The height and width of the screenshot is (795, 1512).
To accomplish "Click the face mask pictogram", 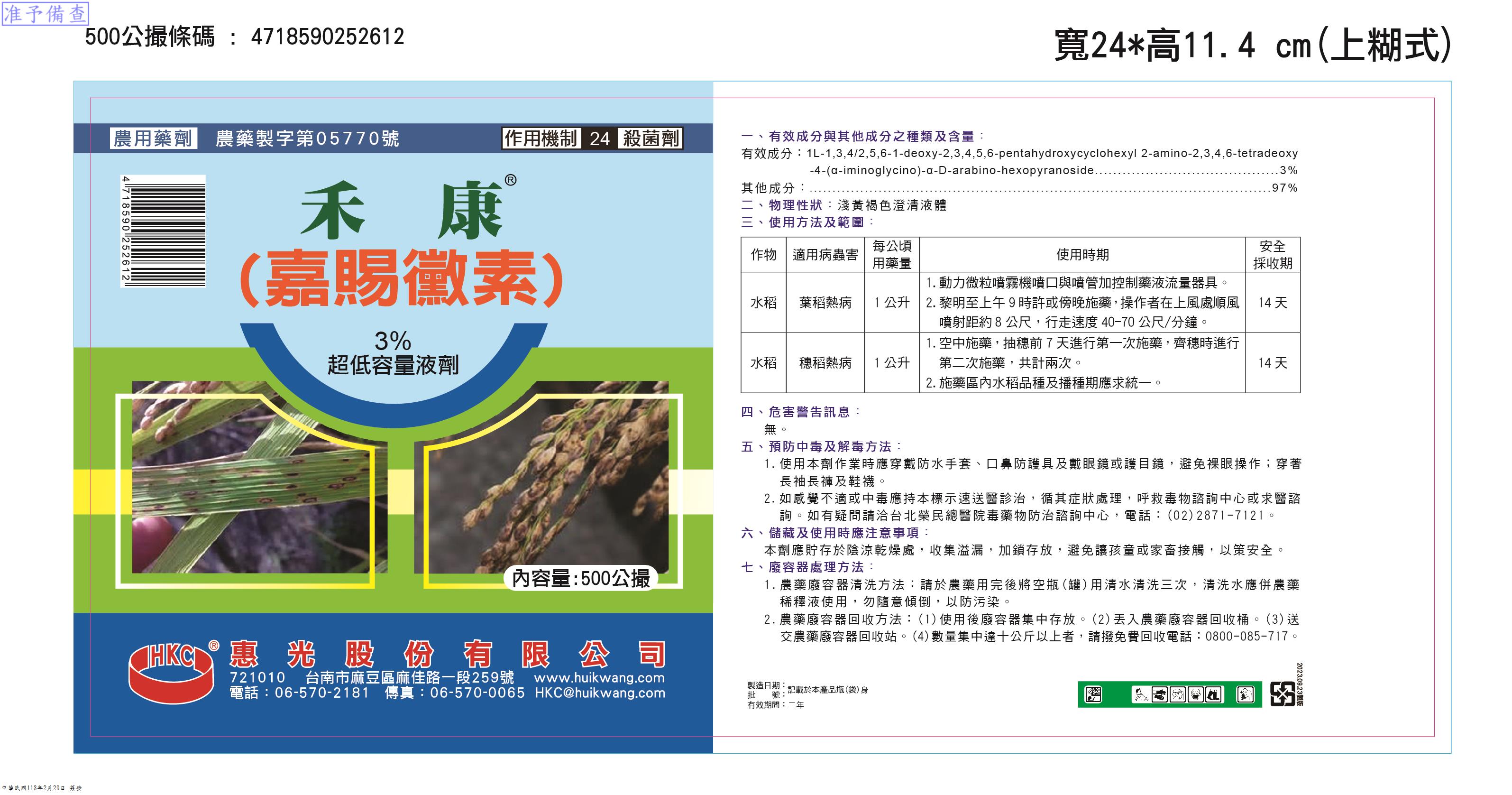I will [1196, 695].
